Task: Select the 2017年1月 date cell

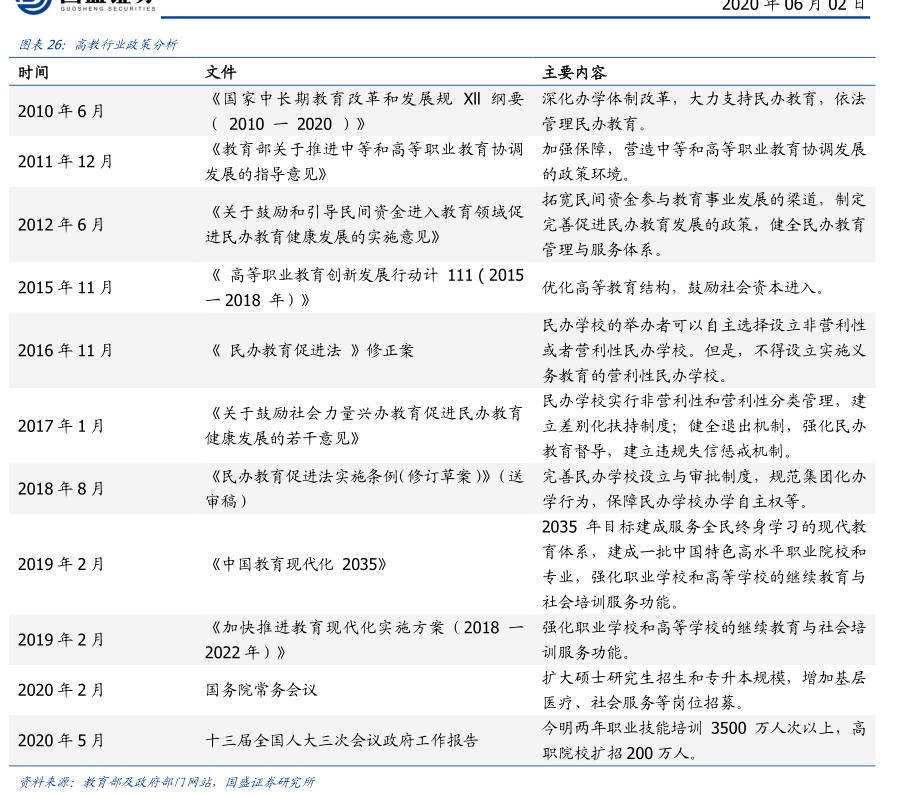Action: point(61,426)
